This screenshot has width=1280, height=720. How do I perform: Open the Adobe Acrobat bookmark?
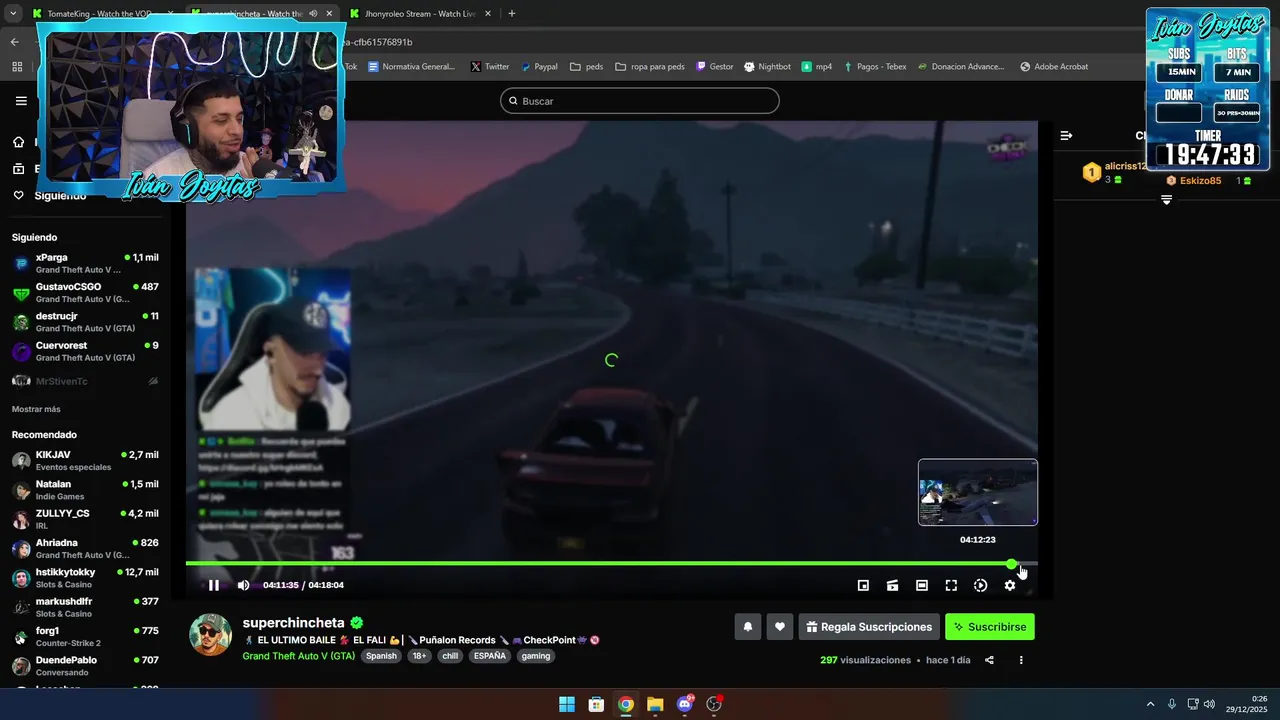pos(1054,67)
